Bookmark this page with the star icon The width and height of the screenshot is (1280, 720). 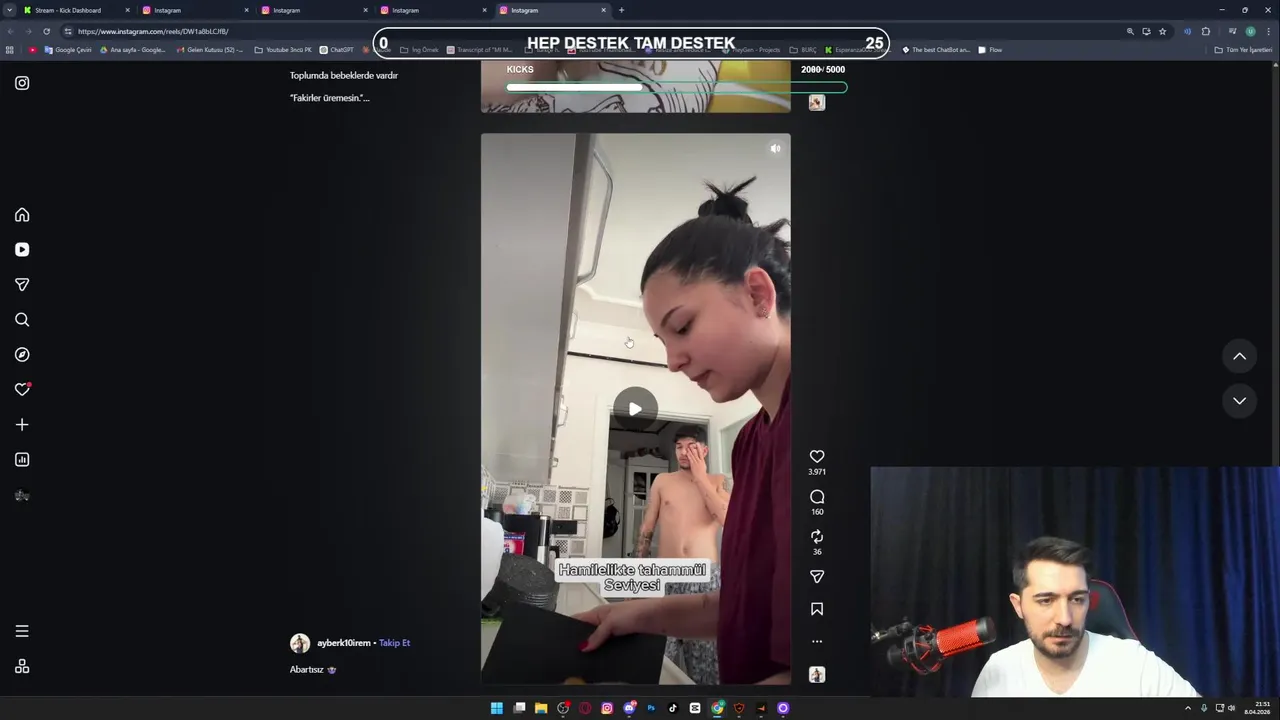tap(1162, 31)
